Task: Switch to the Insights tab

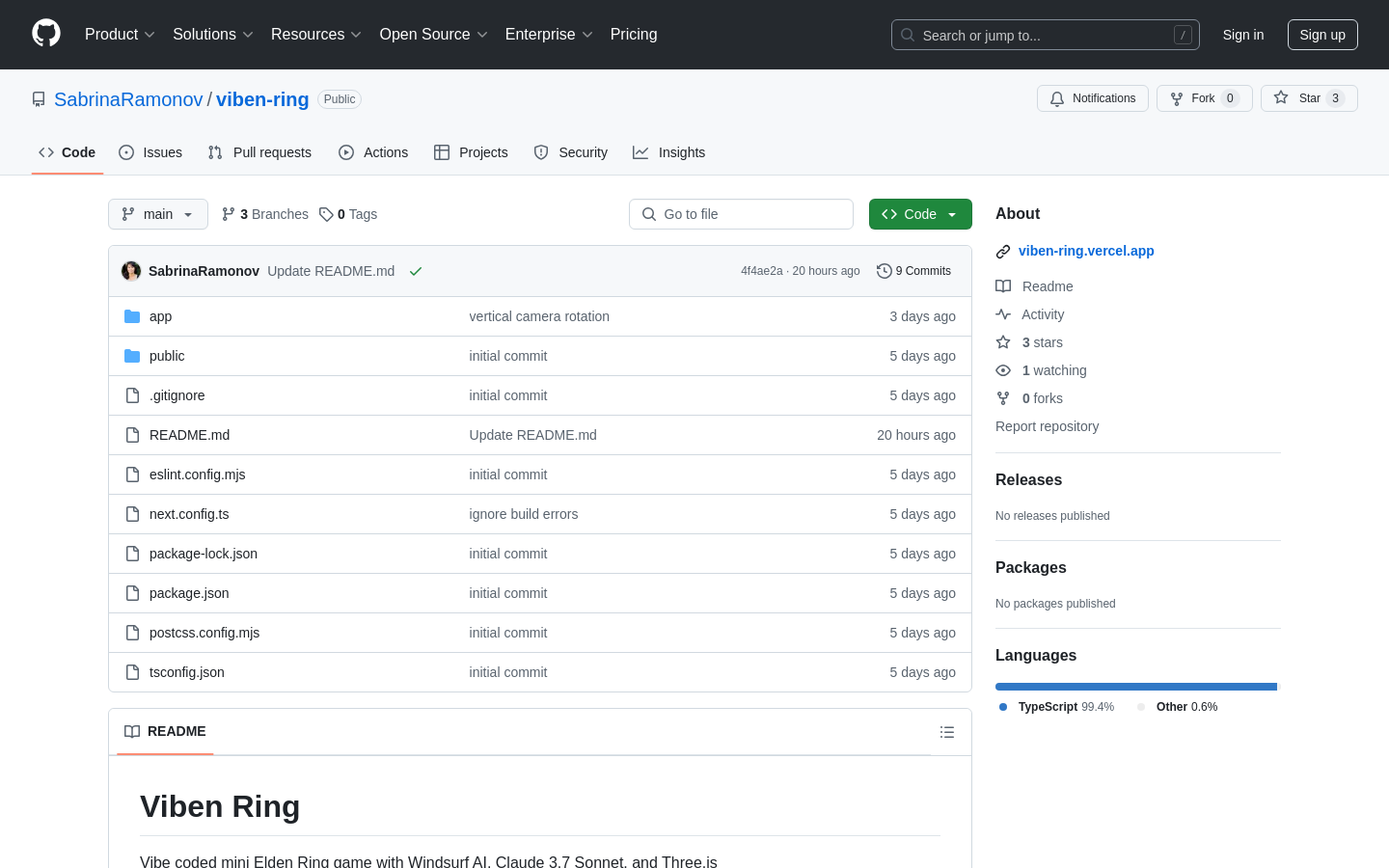Action: coord(669,152)
